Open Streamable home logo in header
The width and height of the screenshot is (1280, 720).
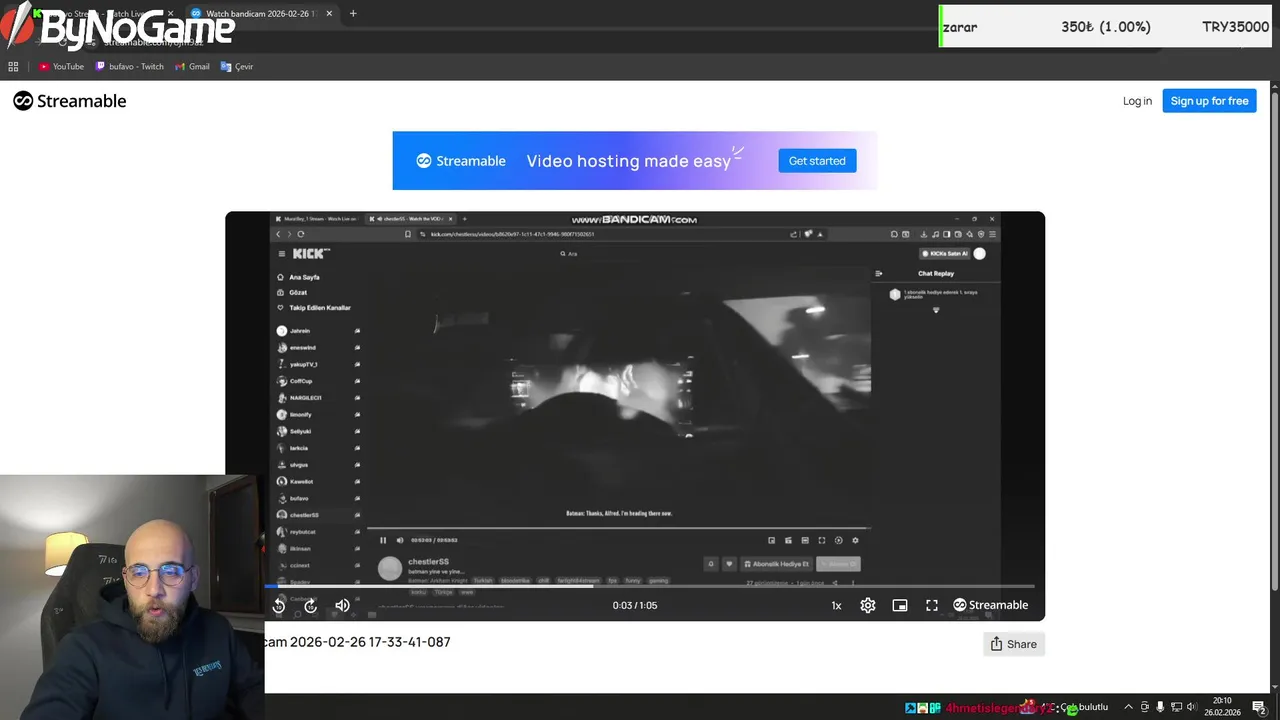click(70, 101)
